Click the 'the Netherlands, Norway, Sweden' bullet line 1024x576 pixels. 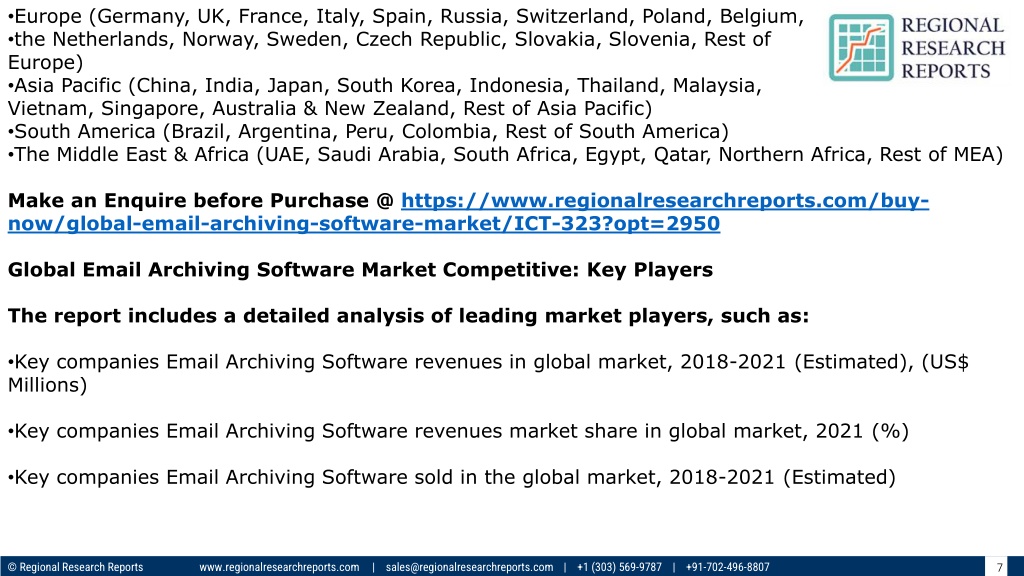tap(389, 51)
